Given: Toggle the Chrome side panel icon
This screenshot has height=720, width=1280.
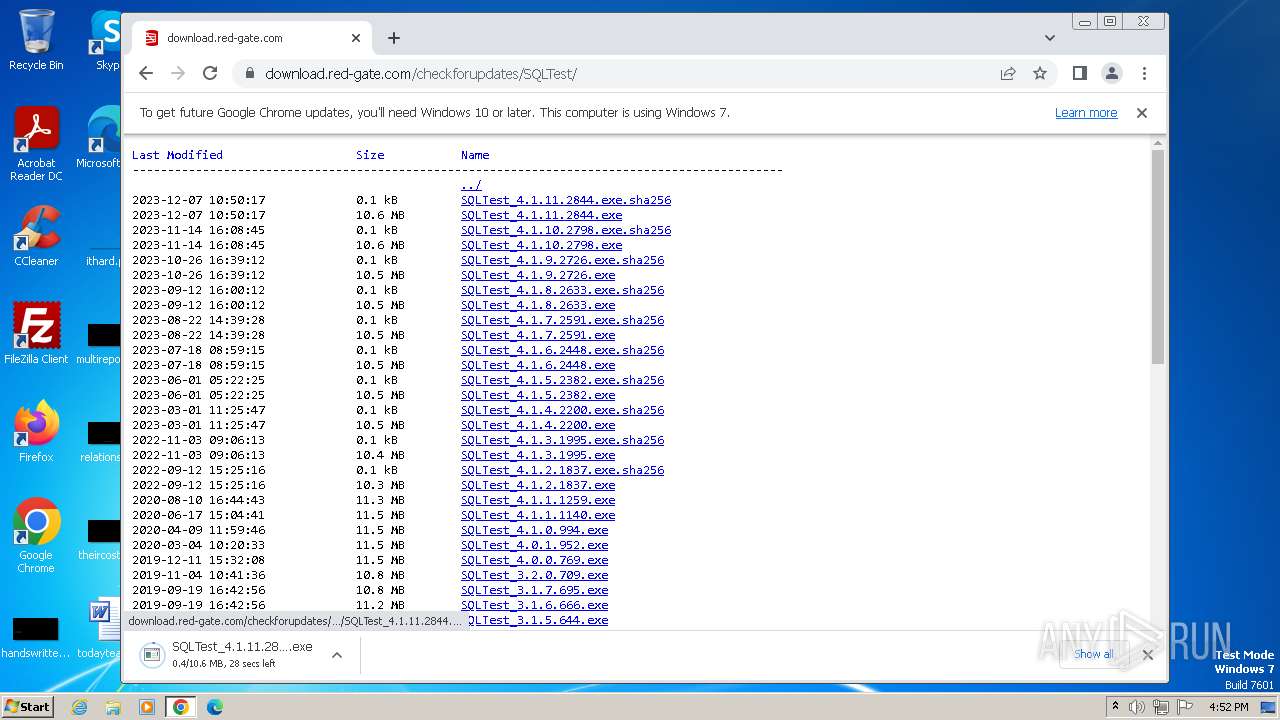Looking at the screenshot, I should [x=1080, y=73].
